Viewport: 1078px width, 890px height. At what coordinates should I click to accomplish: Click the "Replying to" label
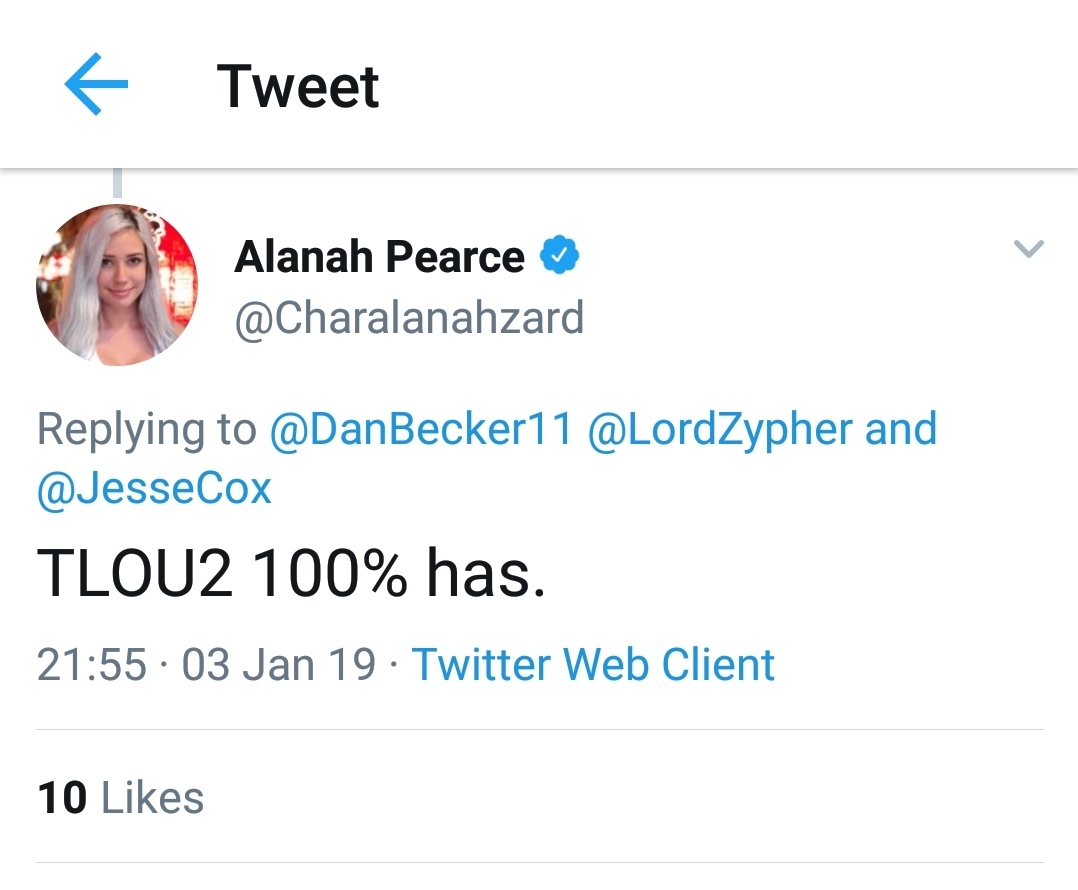coord(146,429)
